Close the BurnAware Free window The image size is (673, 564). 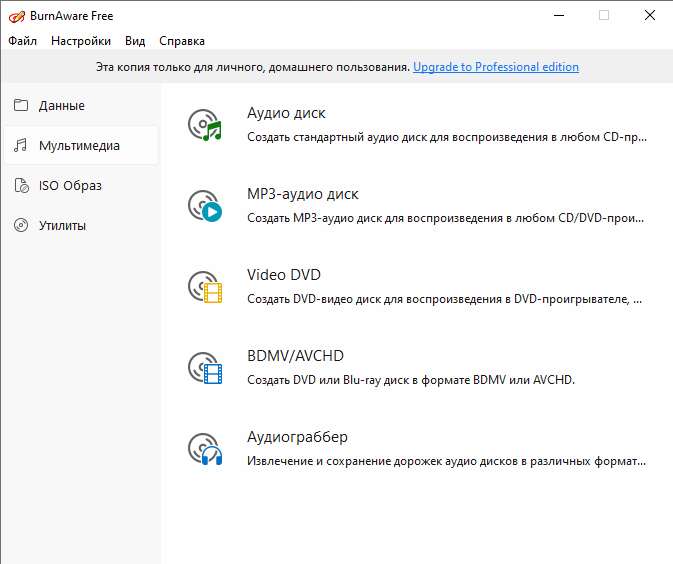[x=650, y=15]
